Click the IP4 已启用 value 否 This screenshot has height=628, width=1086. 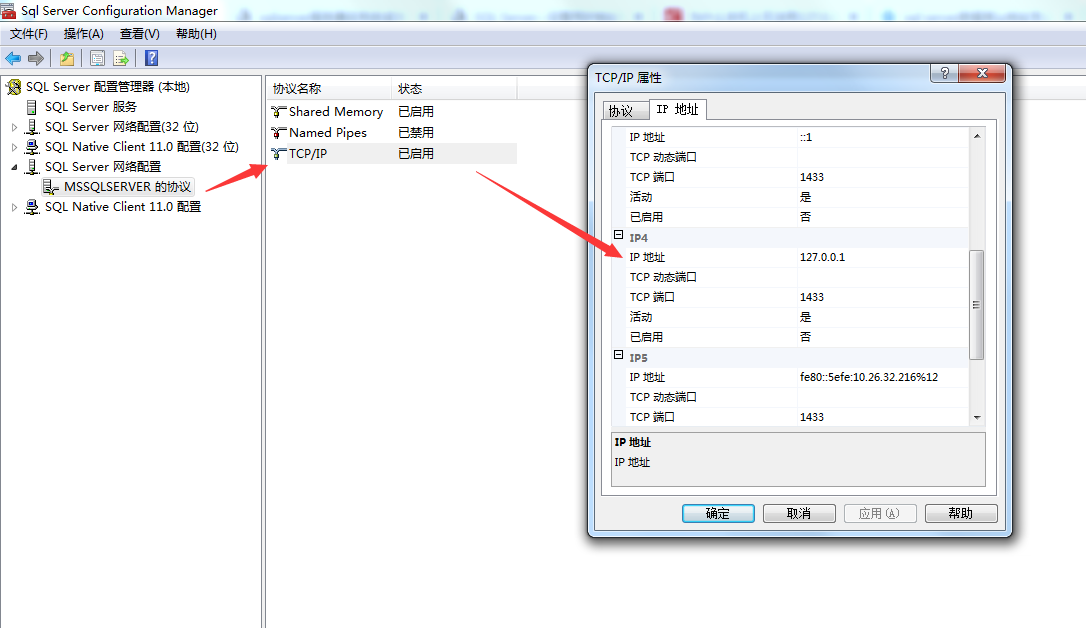[805, 337]
